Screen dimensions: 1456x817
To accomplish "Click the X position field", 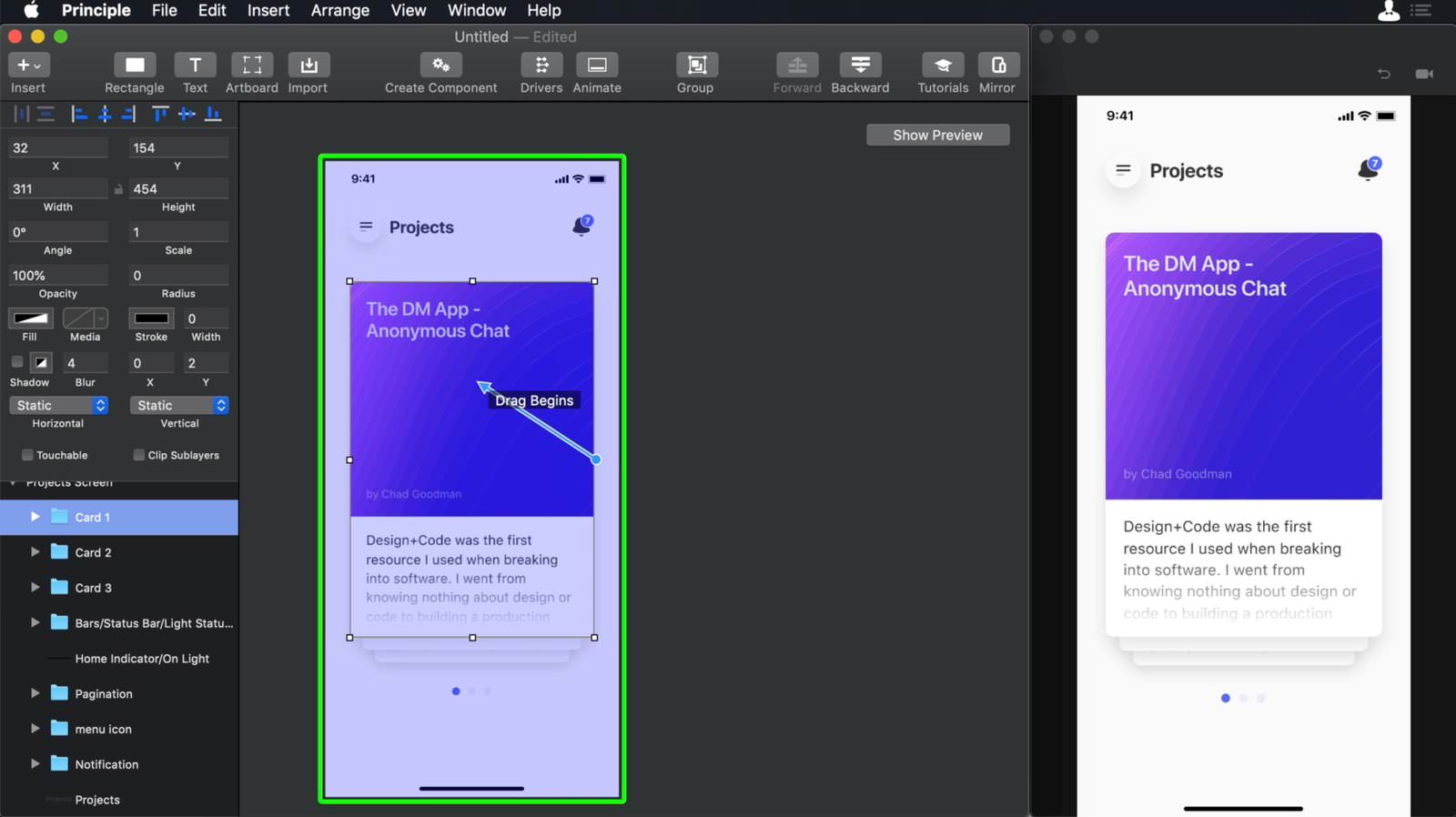I will [x=57, y=148].
